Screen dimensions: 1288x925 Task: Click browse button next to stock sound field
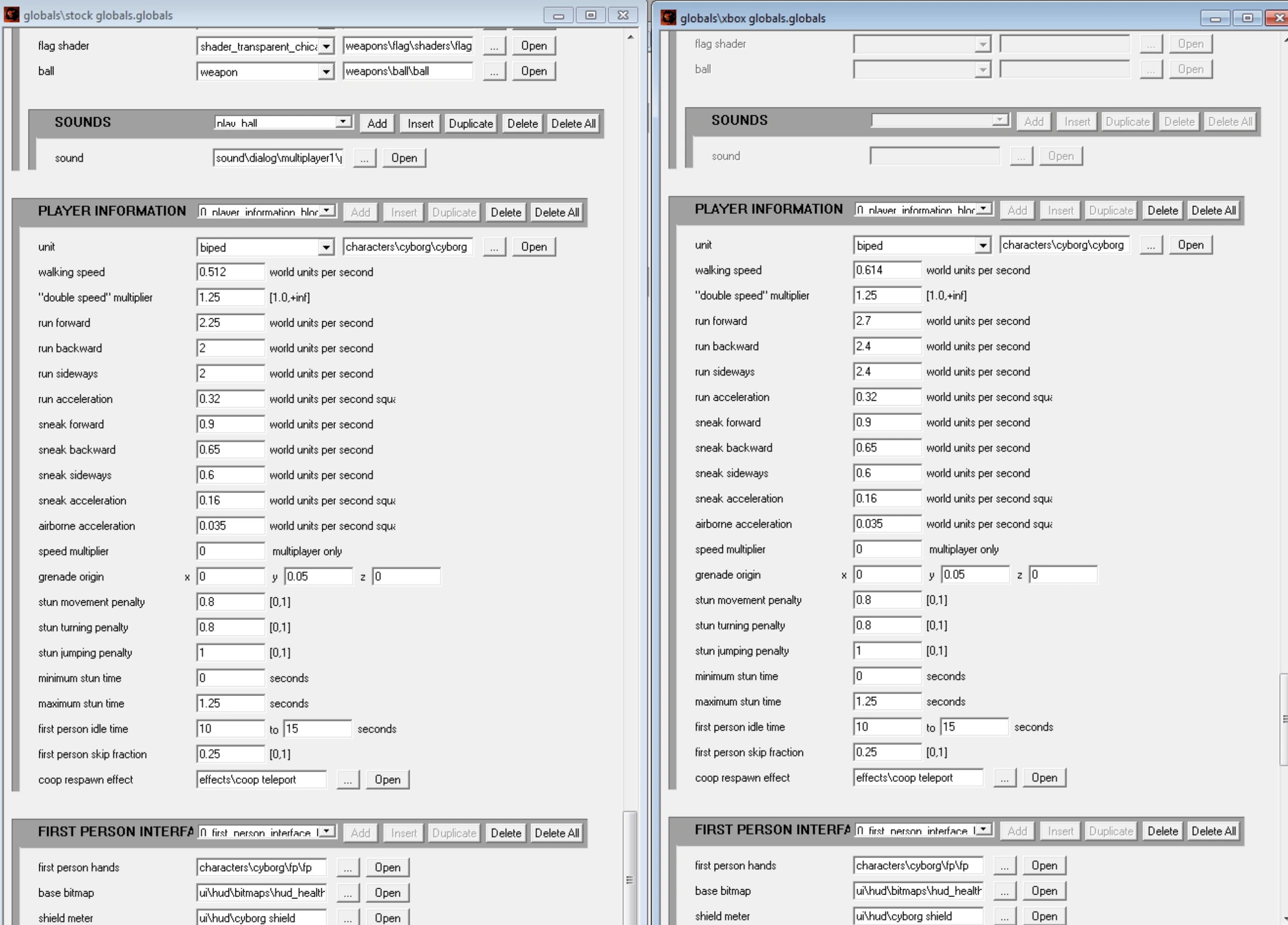364,158
